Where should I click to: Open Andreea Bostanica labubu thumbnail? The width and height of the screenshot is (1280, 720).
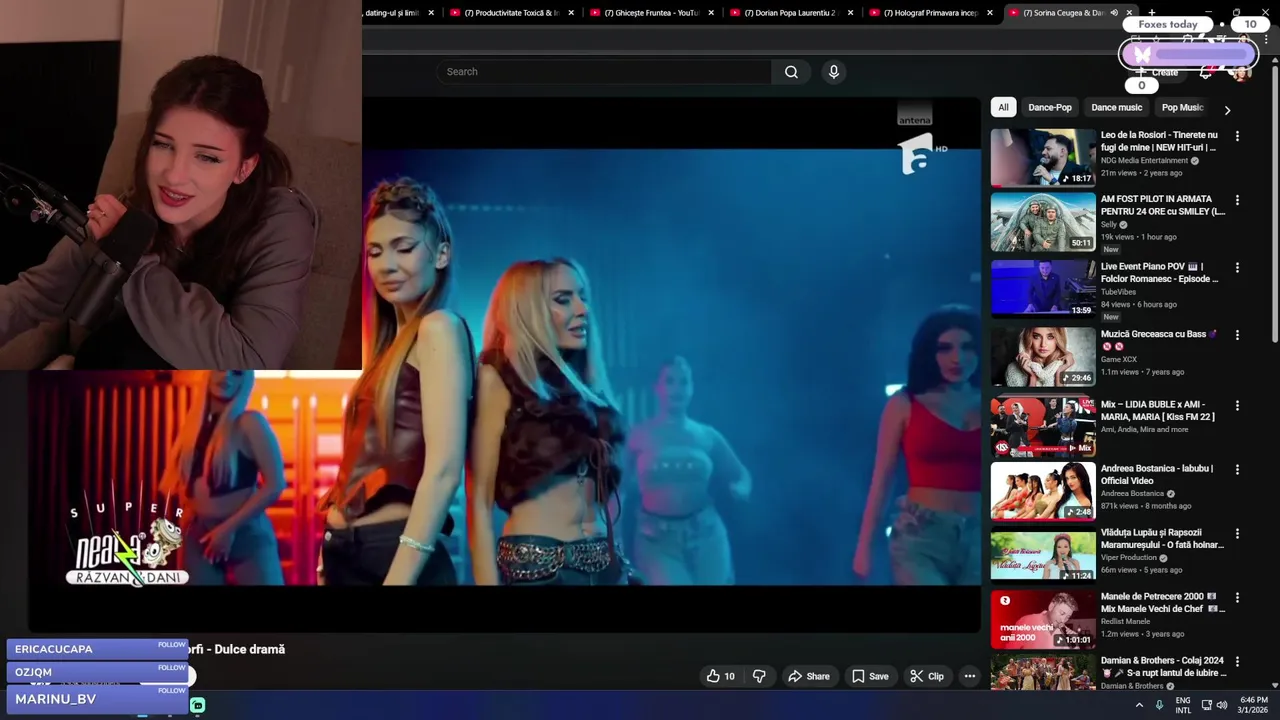tap(1043, 491)
